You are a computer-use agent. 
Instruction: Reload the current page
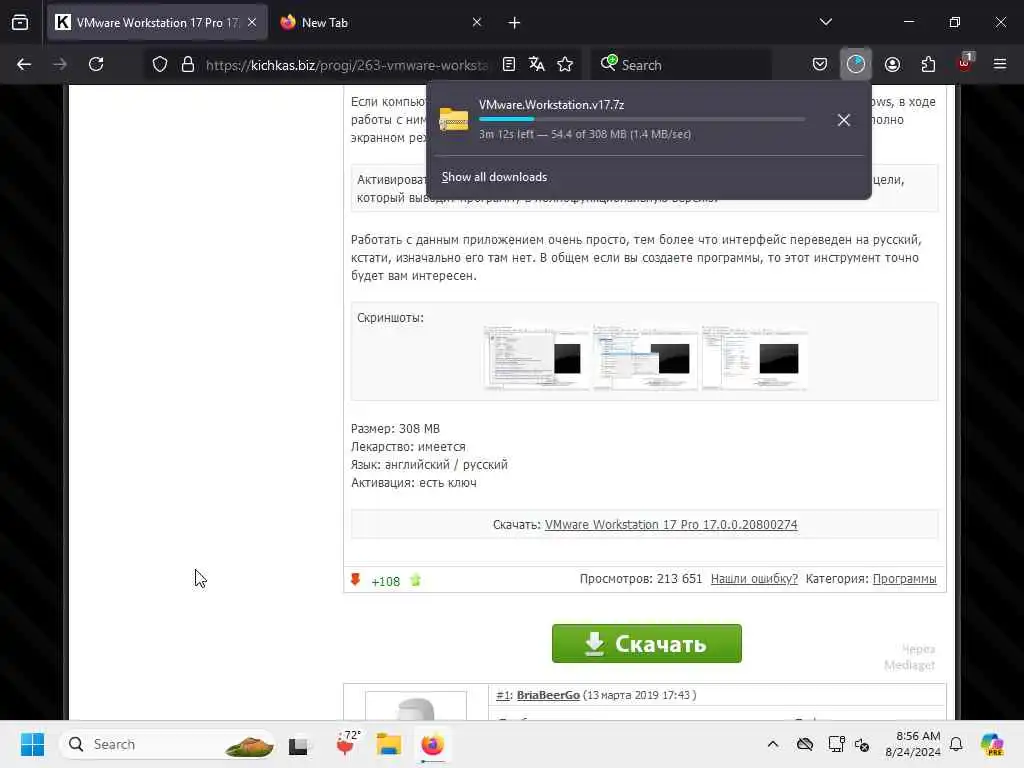tap(96, 64)
